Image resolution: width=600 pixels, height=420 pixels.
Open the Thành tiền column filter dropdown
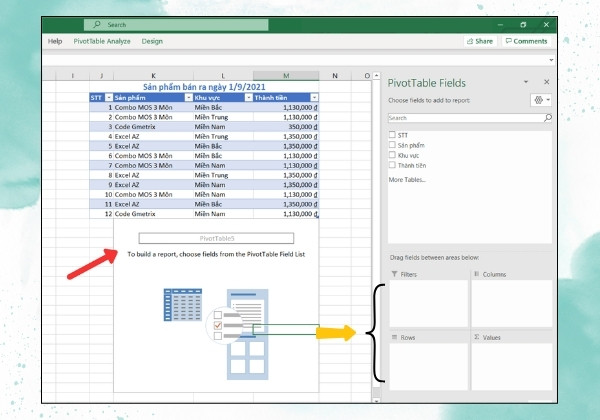point(314,98)
